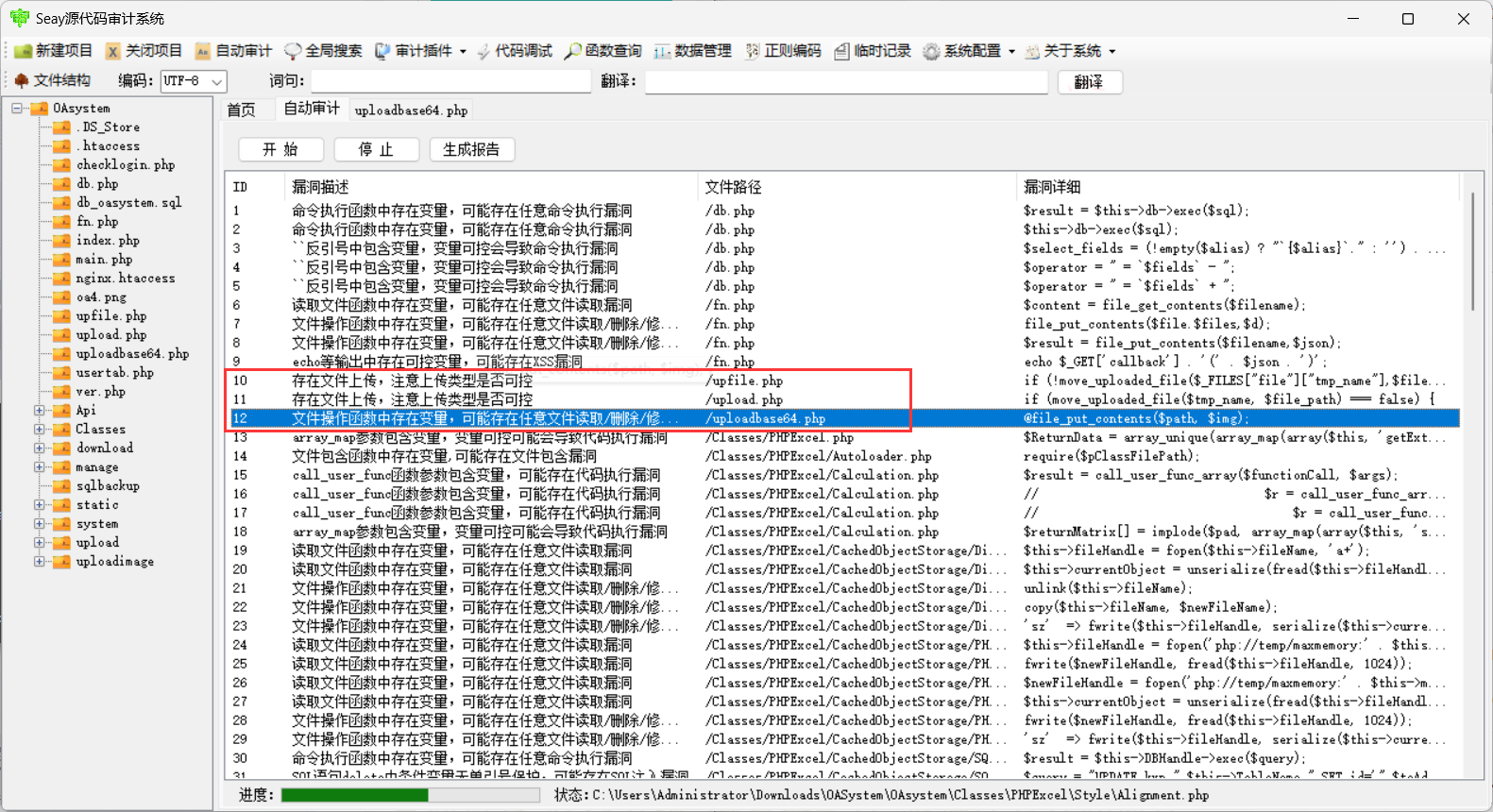Image resolution: width=1493 pixels, height=812 pixels.
Task: Open the 正则编码 regex encoding tool
Action: (753, 51)
